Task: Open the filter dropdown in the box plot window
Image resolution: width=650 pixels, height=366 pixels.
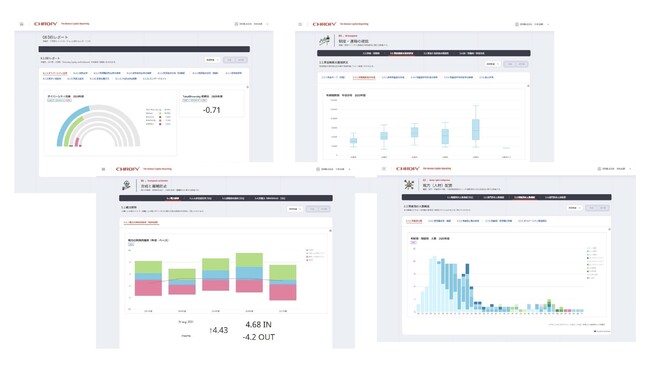Action: [492, 64]
